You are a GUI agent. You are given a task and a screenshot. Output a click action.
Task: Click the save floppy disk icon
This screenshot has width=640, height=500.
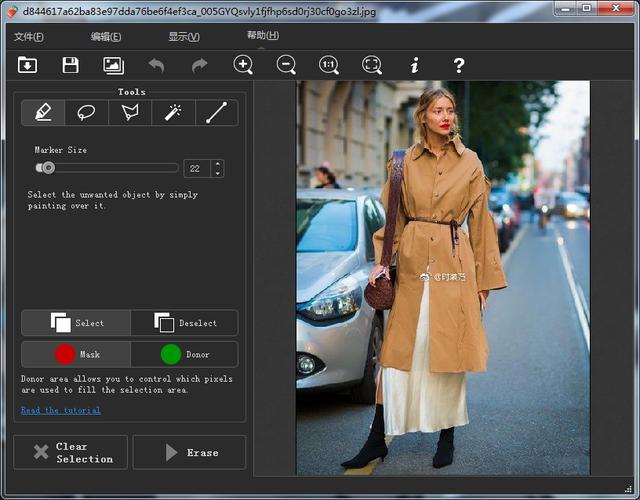tap(70, 65)
